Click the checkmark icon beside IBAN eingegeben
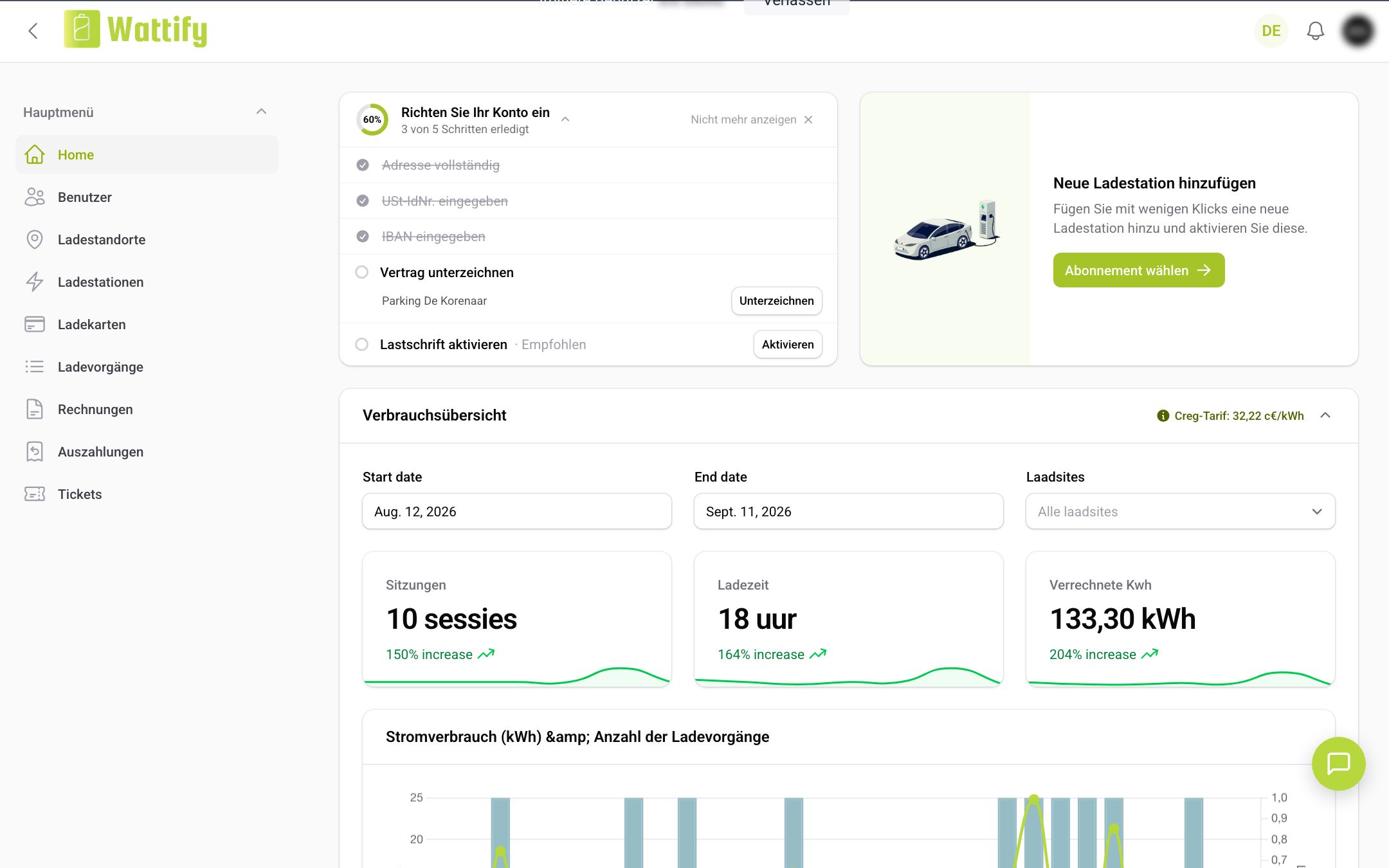The width and height of the screenshot is (1389, 868). [363, 237]
